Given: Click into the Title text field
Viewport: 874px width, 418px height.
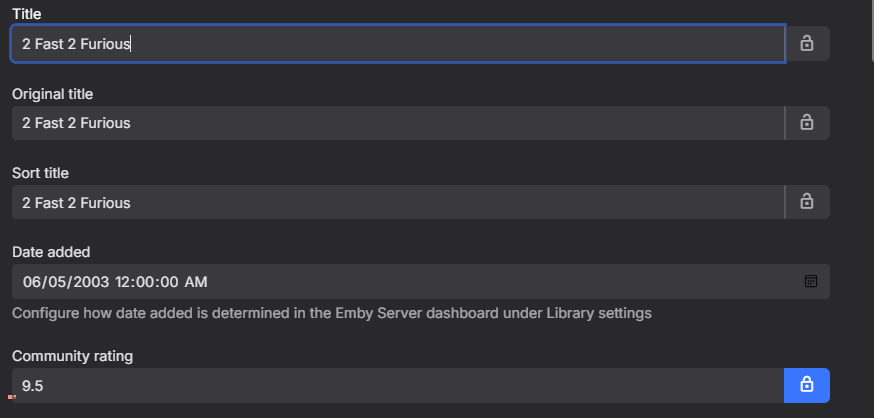Looking at the screenshot, I should coord(400,44).
